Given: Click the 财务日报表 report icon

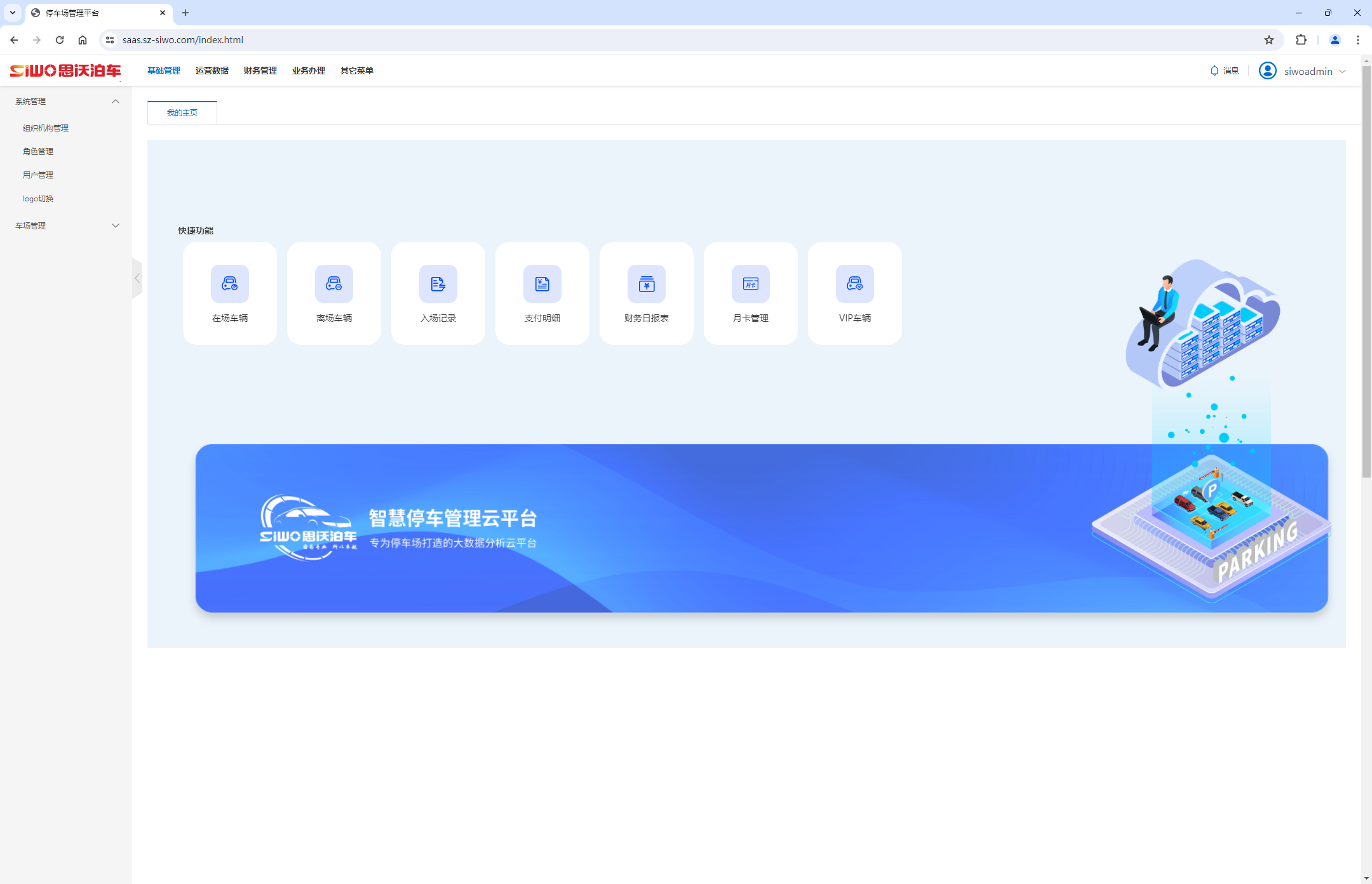Looking at the screenshot, I should pos(646,284).
